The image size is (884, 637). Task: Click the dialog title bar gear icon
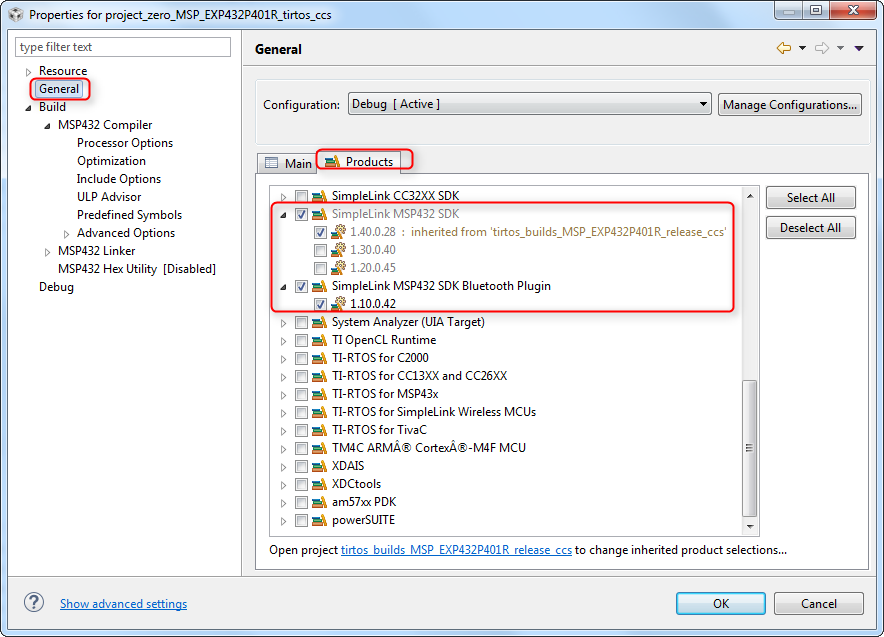(x=16, y=14)
